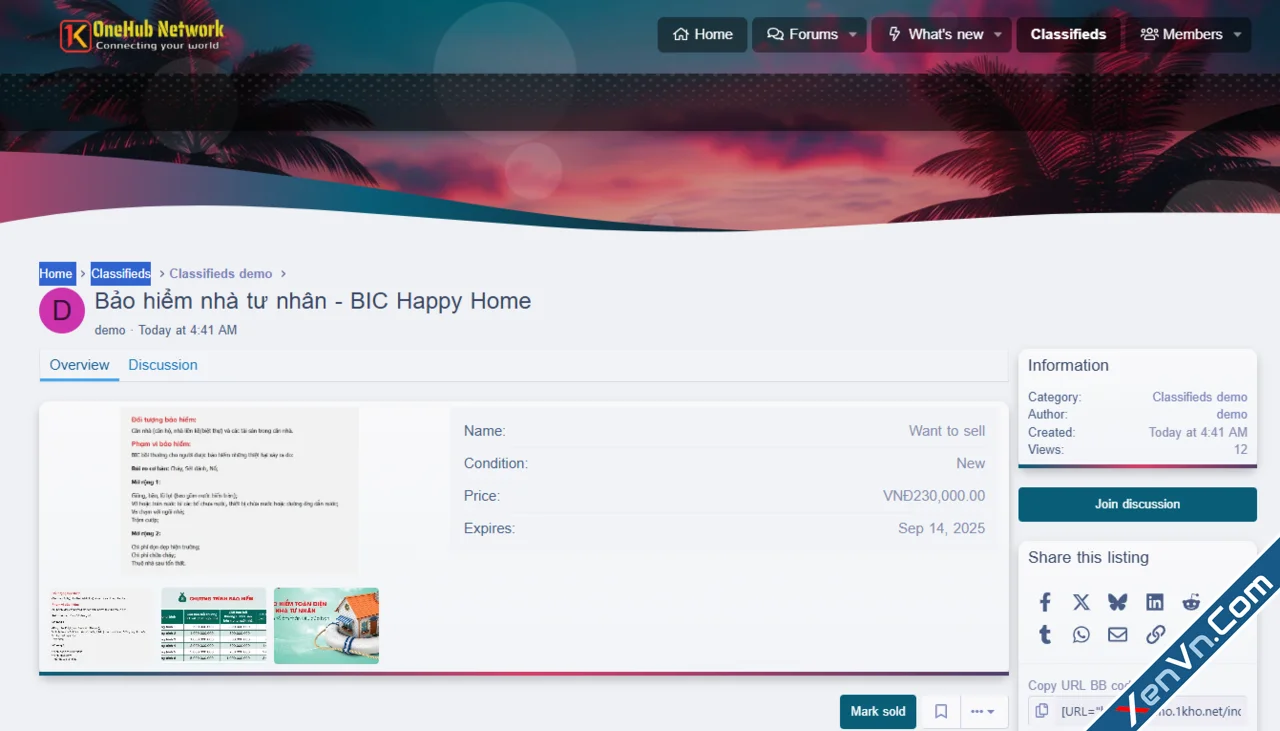Open the Members dropdown arrow
Screen dimensions: 1280x731
pos(1237,35)
